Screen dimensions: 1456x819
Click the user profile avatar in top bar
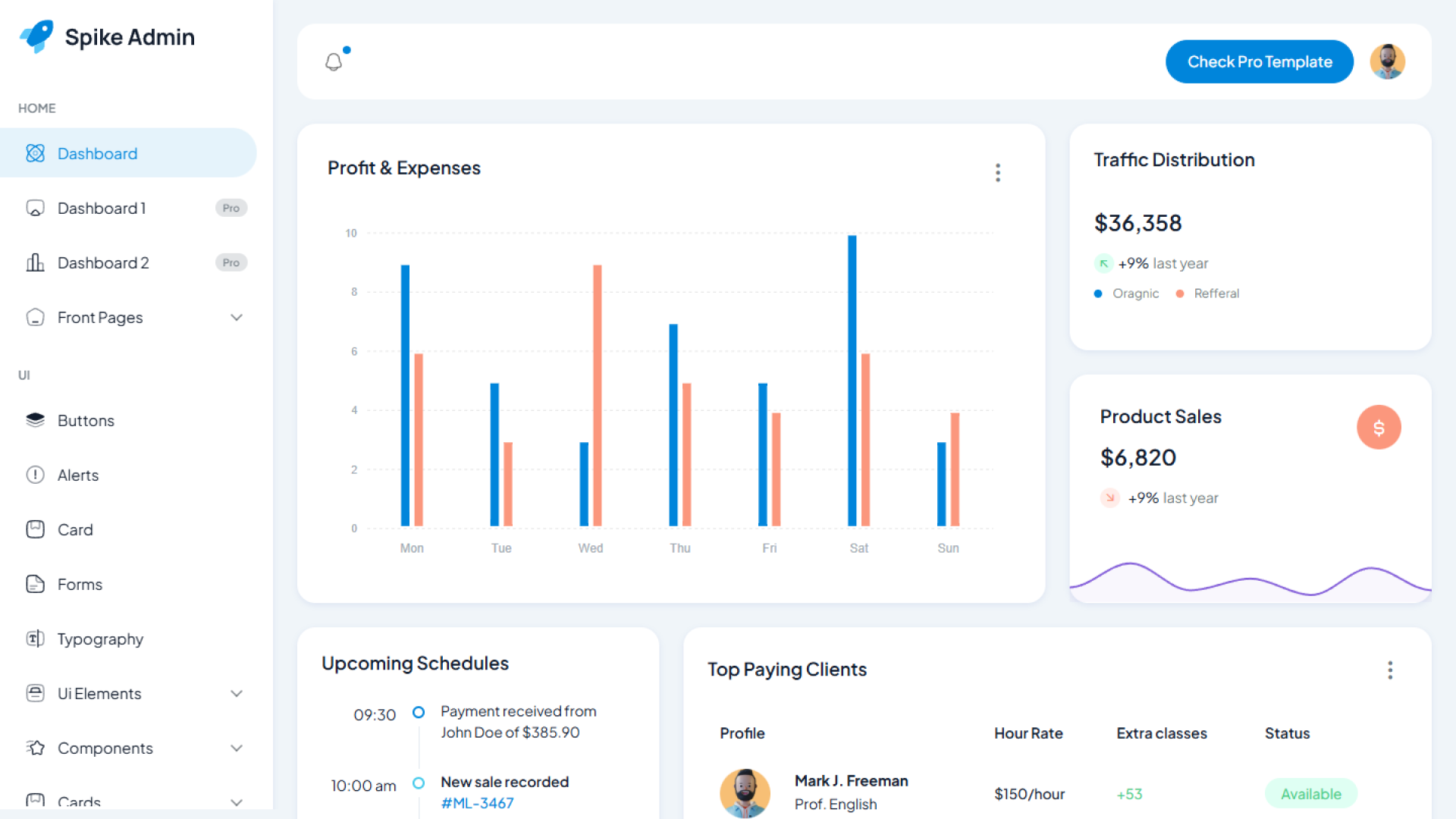pos(1387,61)
